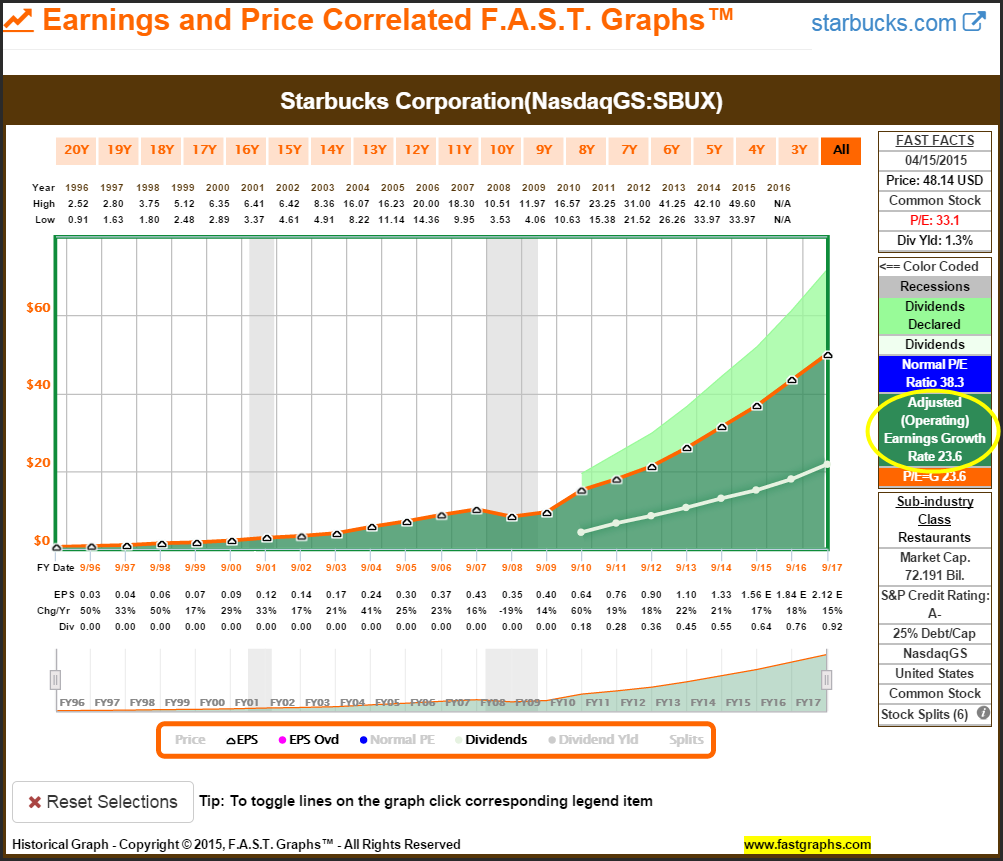Show Splits using the legend item
The height and width of the screenshot is (861, 1003).
coord(686,740)
